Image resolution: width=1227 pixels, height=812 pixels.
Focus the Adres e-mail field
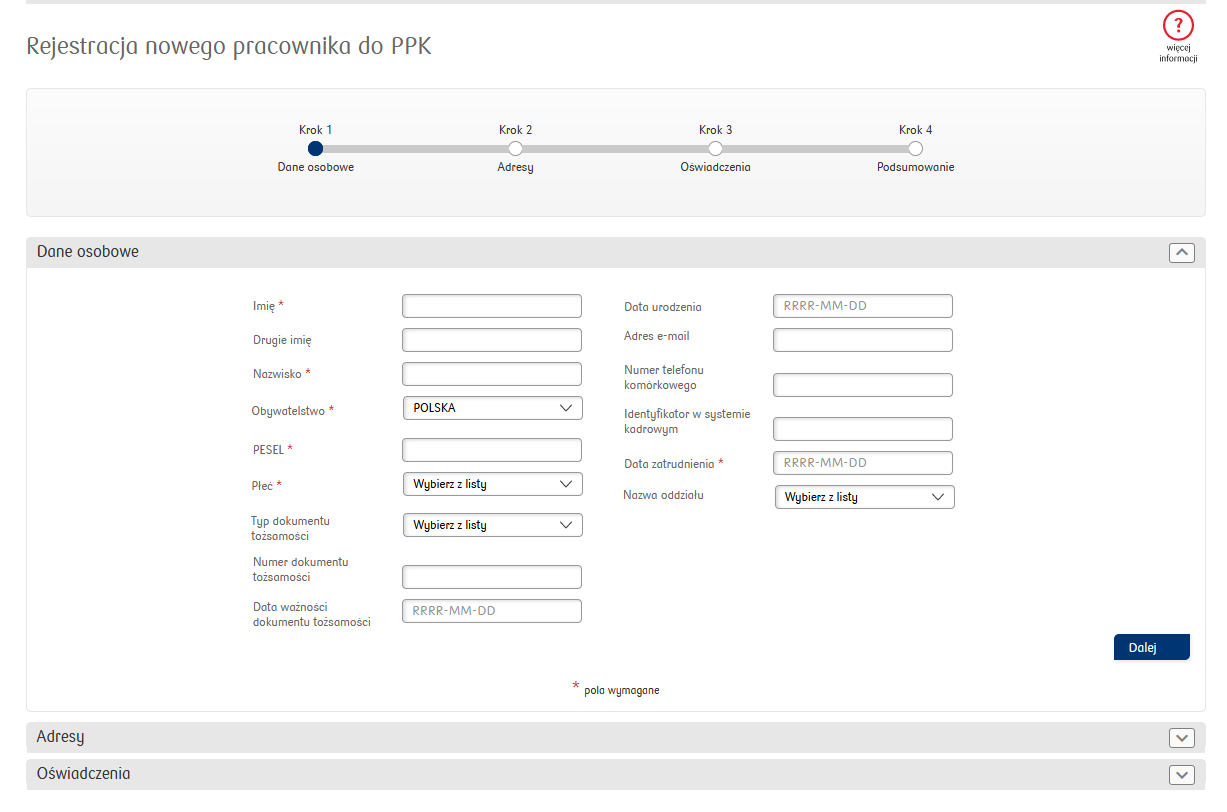(x=863, y=340)
